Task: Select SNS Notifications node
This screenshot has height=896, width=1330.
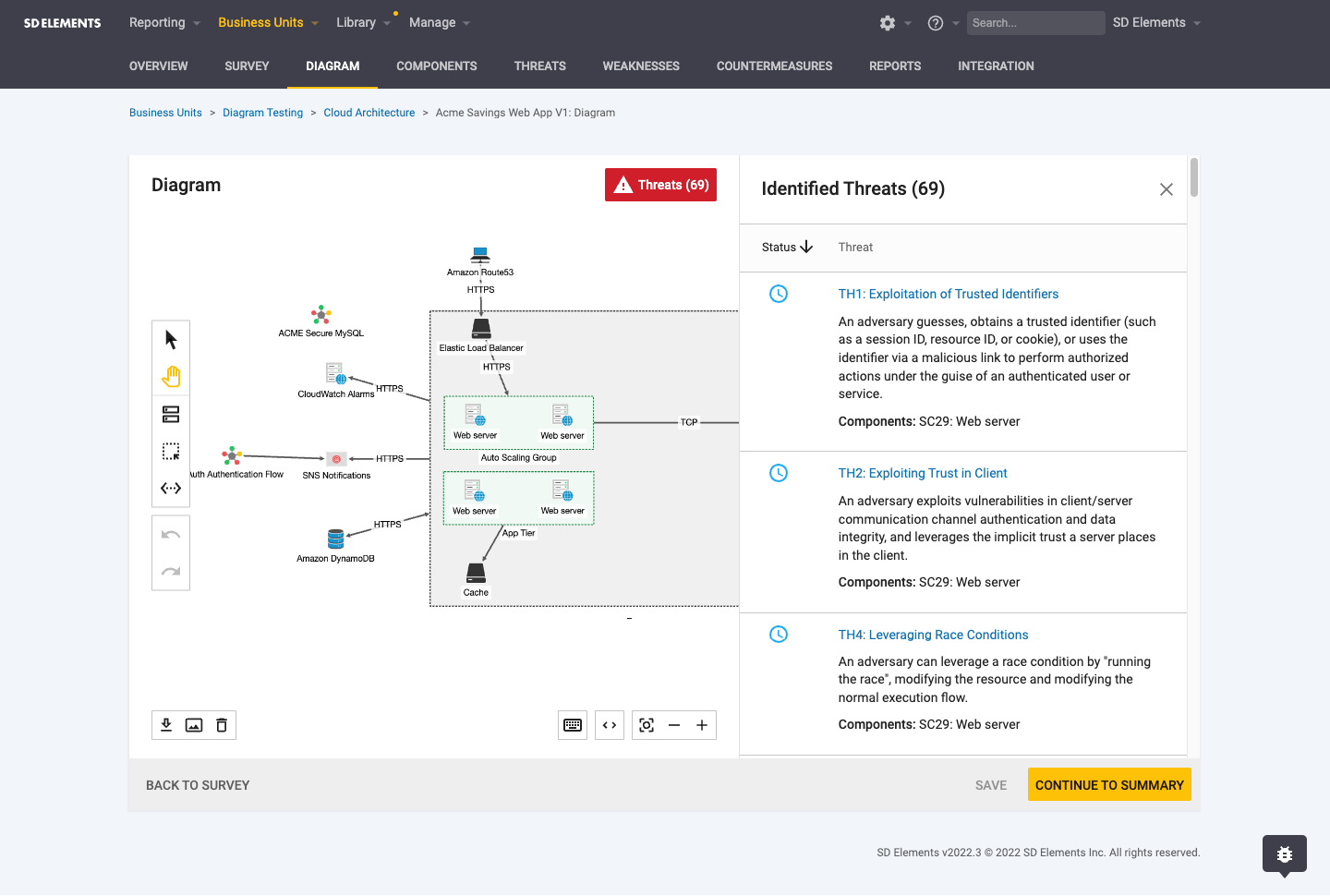Action: pyautogui.click(x=337, y=459)
